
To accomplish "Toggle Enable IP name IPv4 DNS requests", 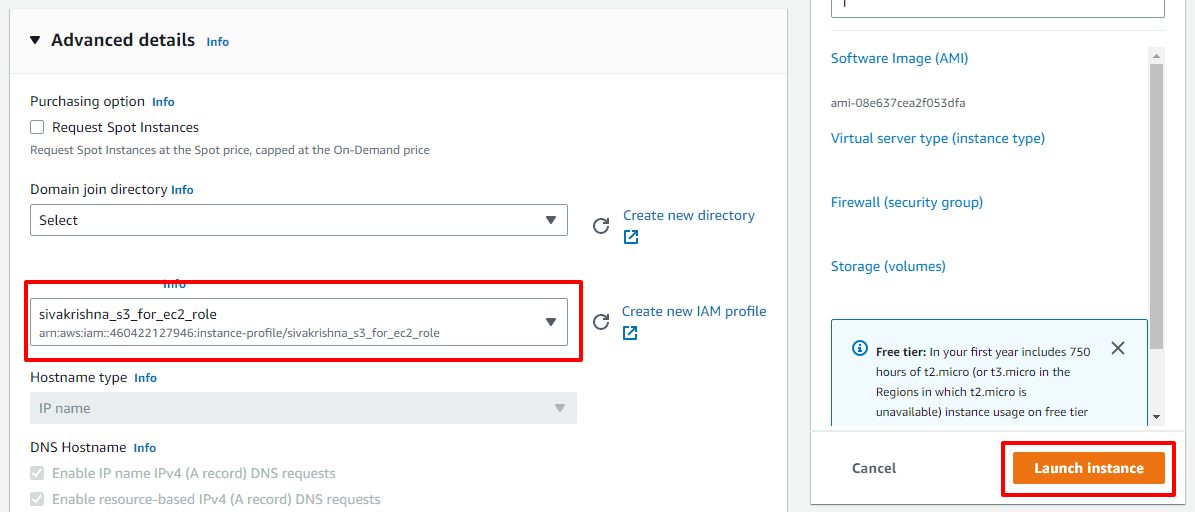I will point(38,473).
